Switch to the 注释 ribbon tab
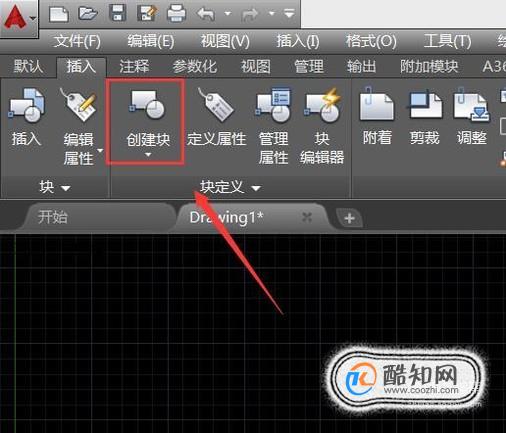This screenshot has width=506, height=433. coord(134,66)
